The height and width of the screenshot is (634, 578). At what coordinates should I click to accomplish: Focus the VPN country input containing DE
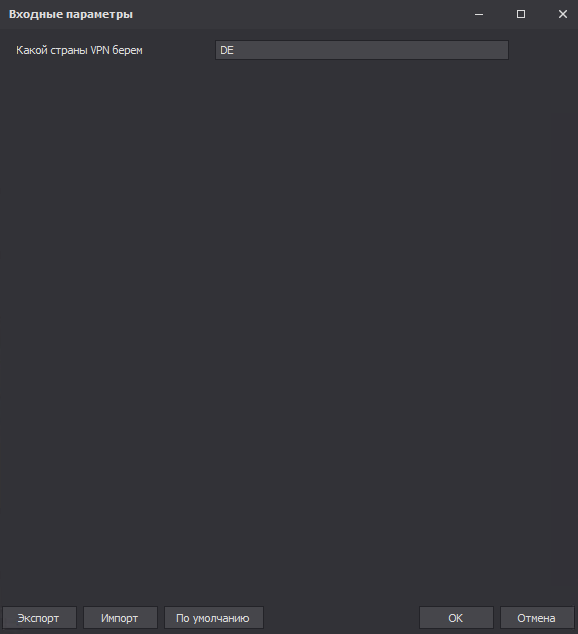click(x=362, y=50)
